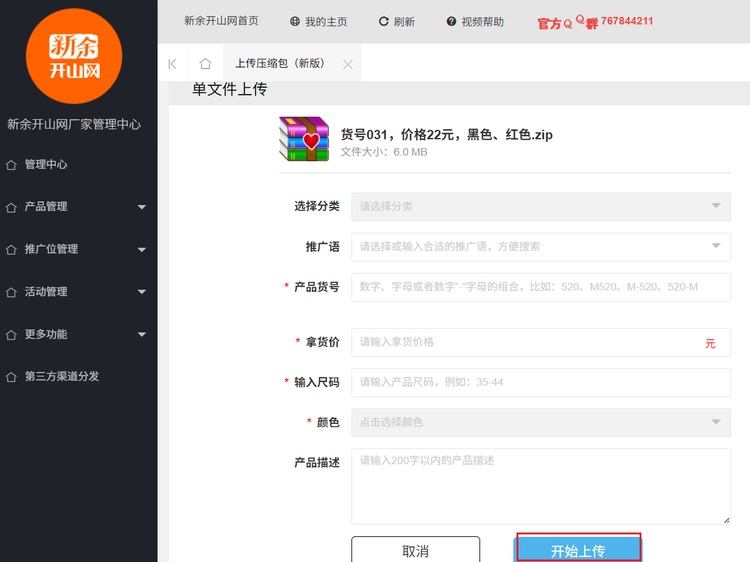
Task: Expand 推广位管理 sidebar menu
Action: [78, 249]
